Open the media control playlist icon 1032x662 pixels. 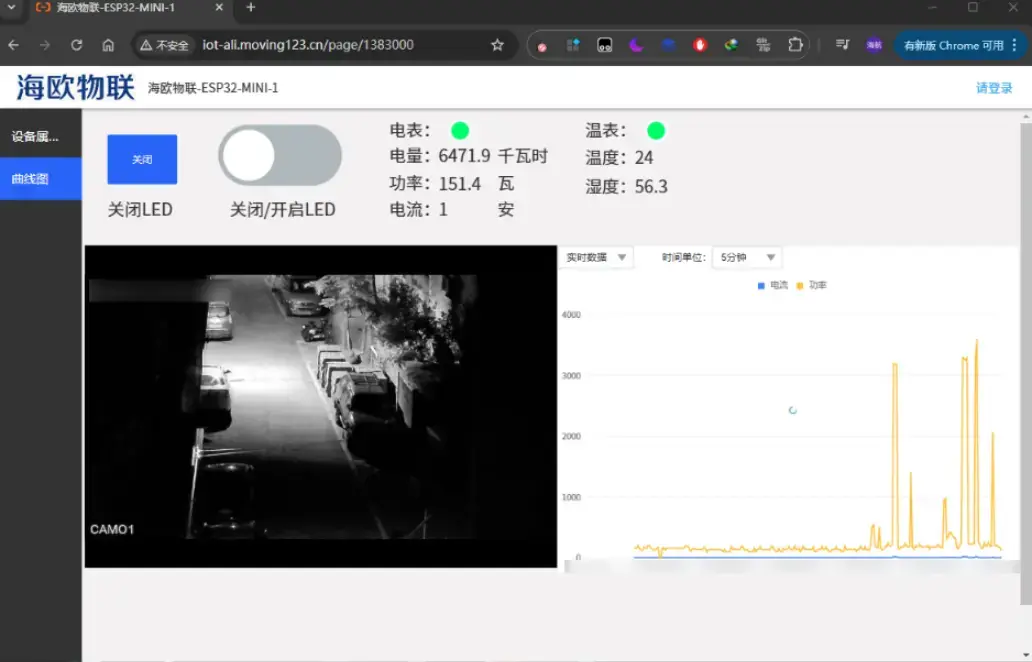(x=842, y=45)
